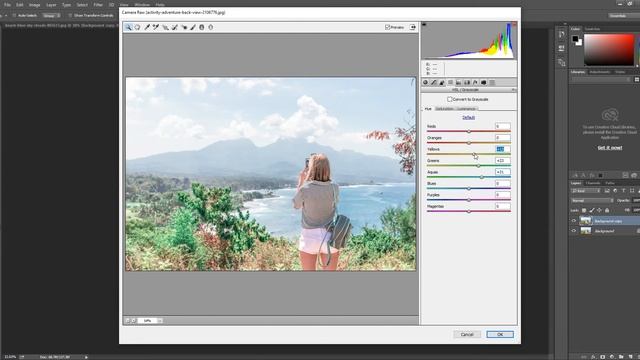Open the Camera Calibration panel icon
This screenshot has height=360, width=640.
click(x=484, y=82)
